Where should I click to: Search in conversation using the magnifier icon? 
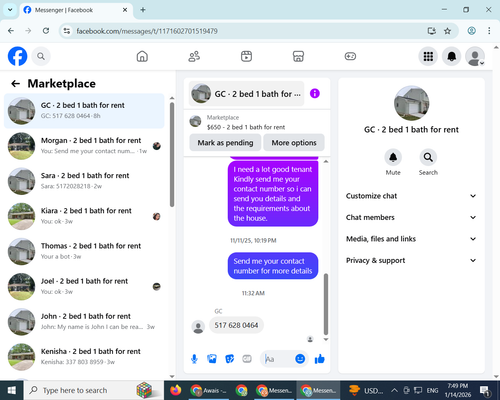click(428, 157)
